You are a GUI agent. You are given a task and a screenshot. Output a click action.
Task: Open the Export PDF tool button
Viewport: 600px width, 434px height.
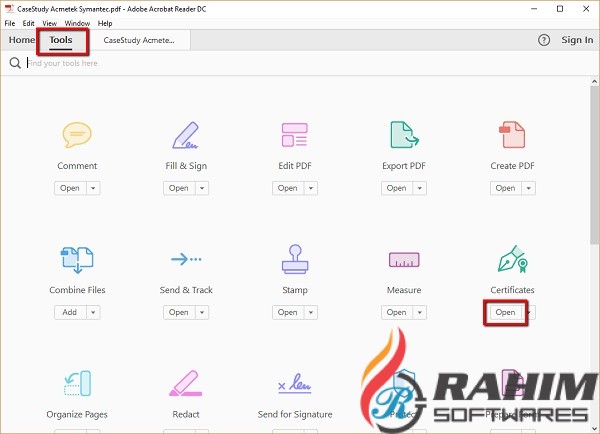397,188
